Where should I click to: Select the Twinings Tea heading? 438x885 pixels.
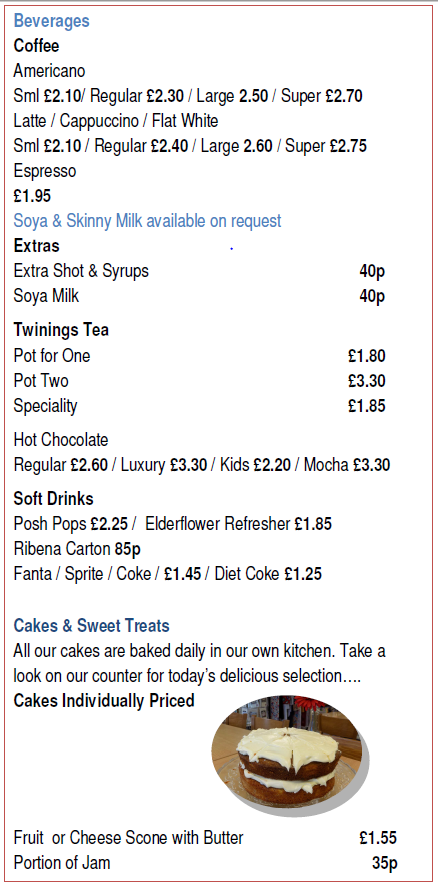[x=61, y=330]
